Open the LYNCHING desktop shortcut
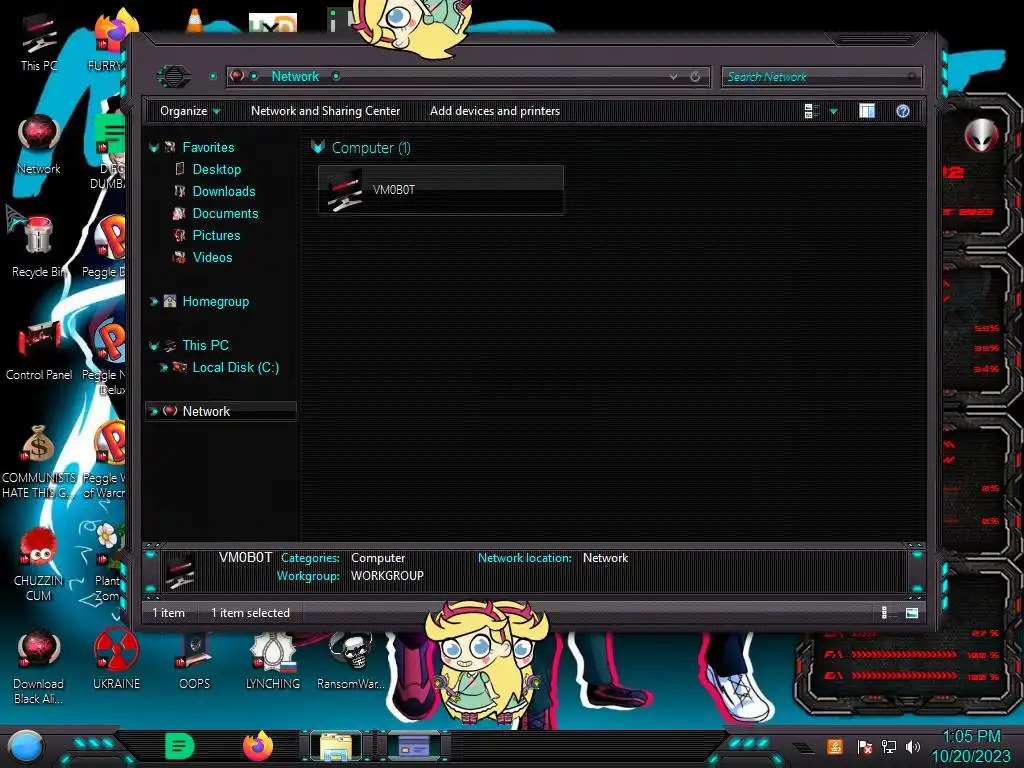Screen dimensions: 1024x768 273,660
